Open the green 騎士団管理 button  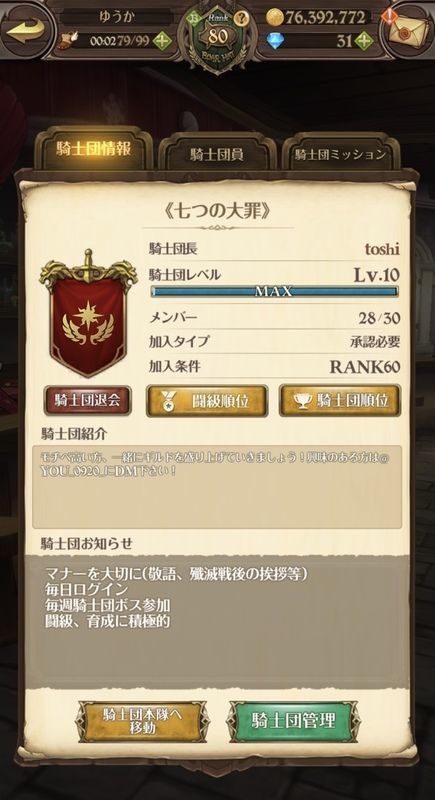tap(293, 721)
